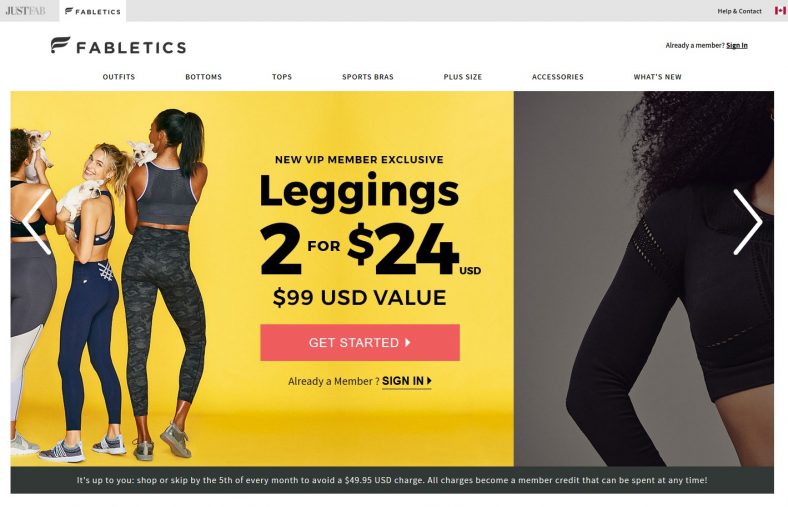Open Help & Contact link

739,11
